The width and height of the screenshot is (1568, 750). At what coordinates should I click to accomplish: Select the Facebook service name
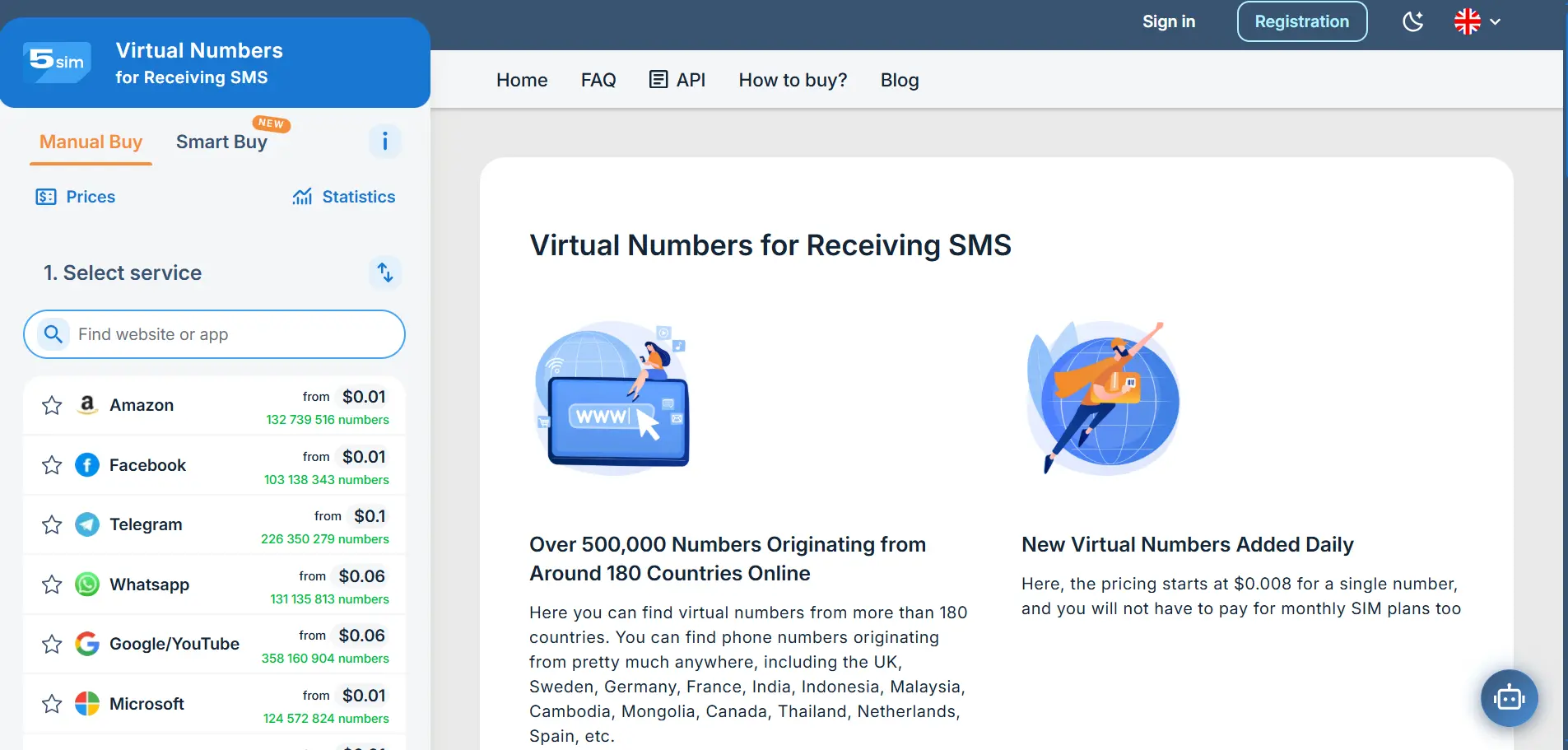coord(148,465)
